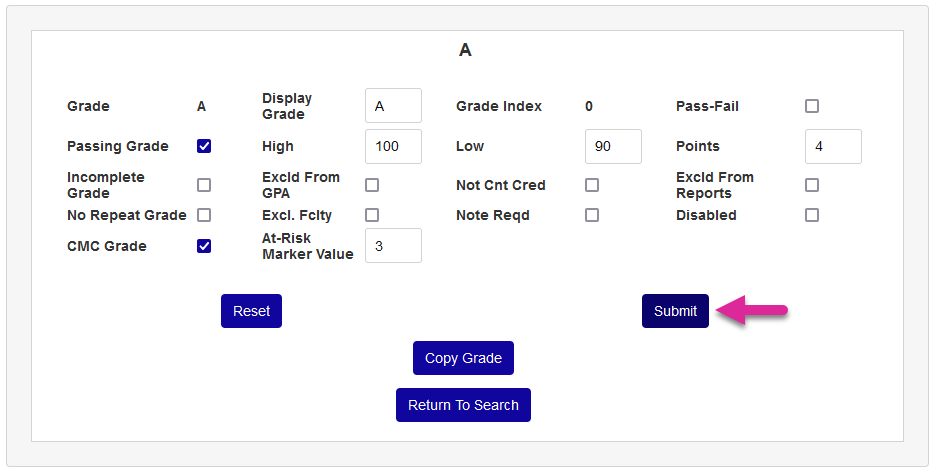936x472 pixels.
Task: Click the Display Grade text field
Action: coord(393,106)
